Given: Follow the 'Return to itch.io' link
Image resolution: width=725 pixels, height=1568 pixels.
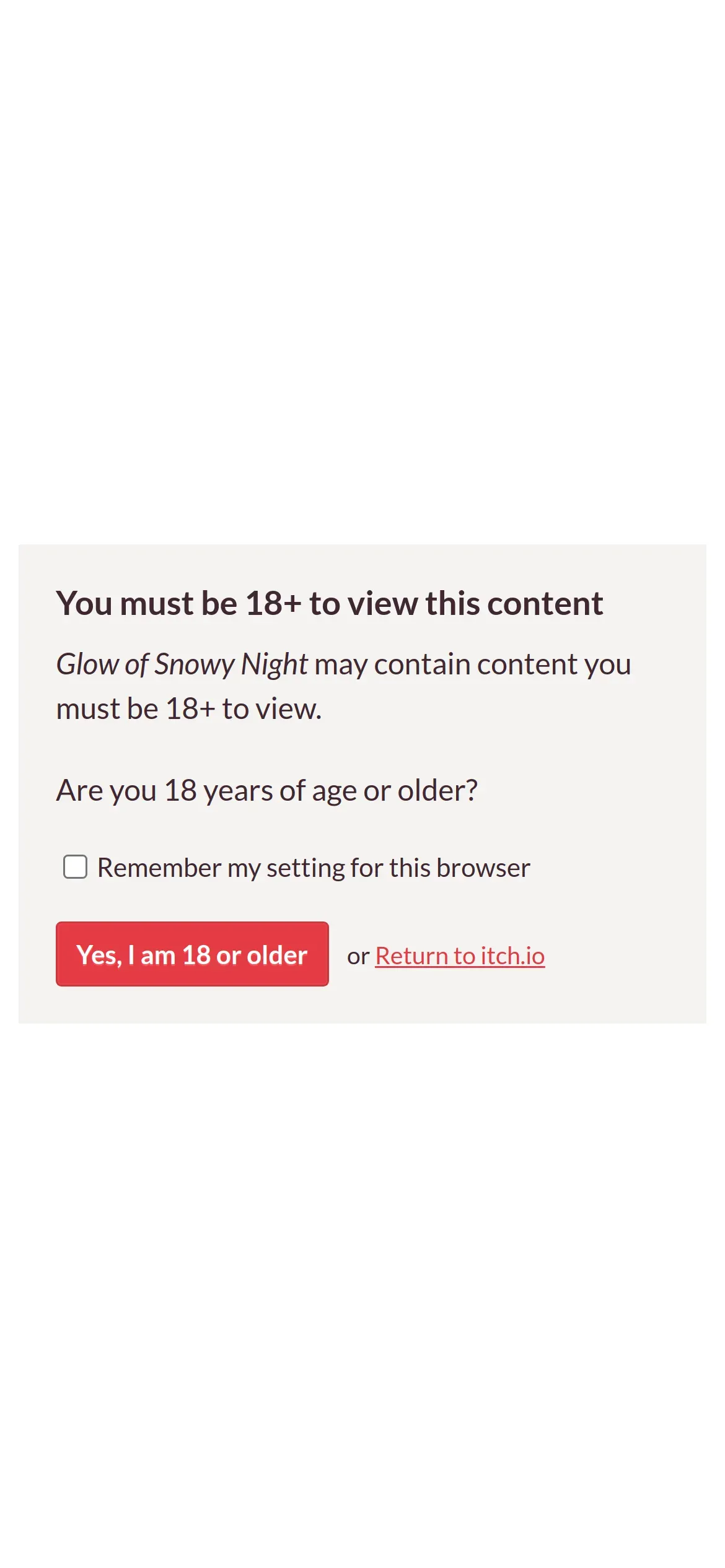Looking at the screenshot, I should click(x=460, y=956).
